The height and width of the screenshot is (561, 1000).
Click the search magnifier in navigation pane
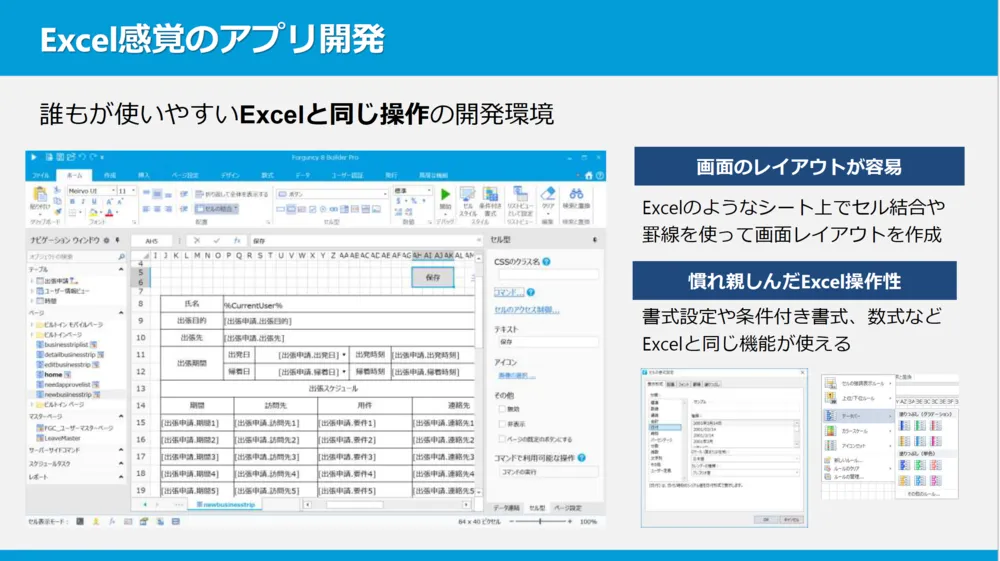[121, 257]
